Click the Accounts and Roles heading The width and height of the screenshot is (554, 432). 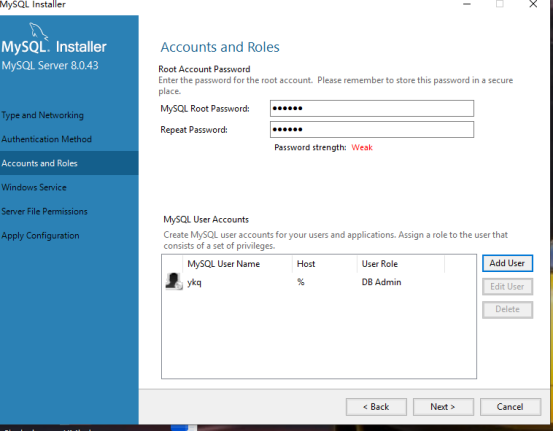coord(220,47)
